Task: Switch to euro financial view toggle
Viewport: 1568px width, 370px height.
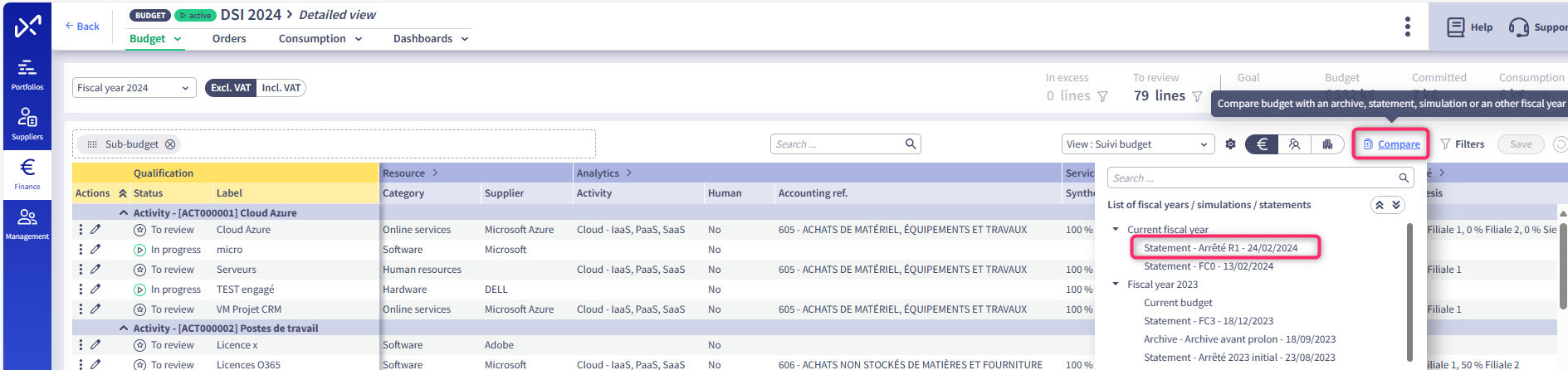Action: click(x=1262, y=144)
